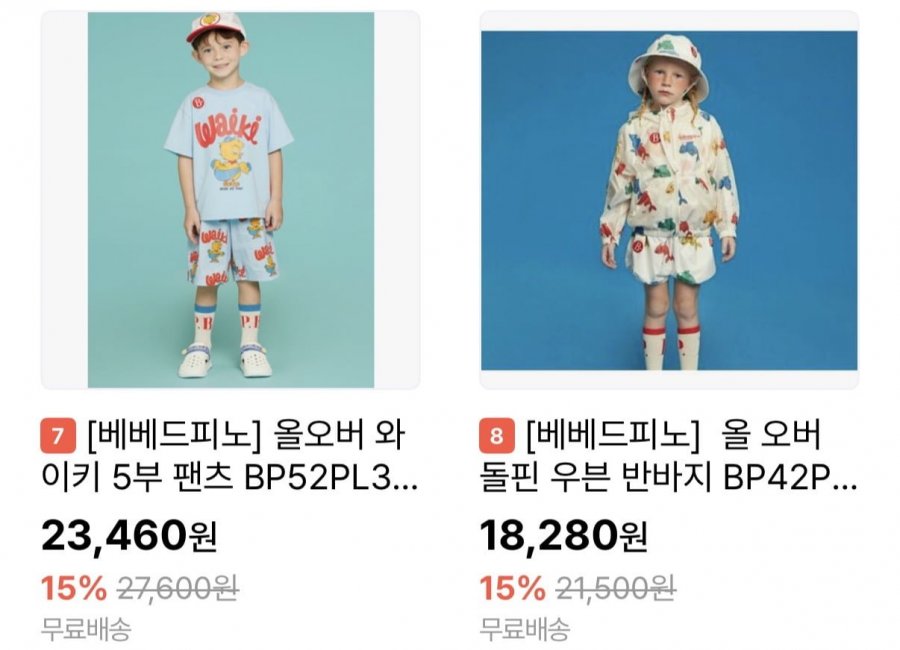
Task: Select the 18,280원 sale price
Action: [564, 535]
